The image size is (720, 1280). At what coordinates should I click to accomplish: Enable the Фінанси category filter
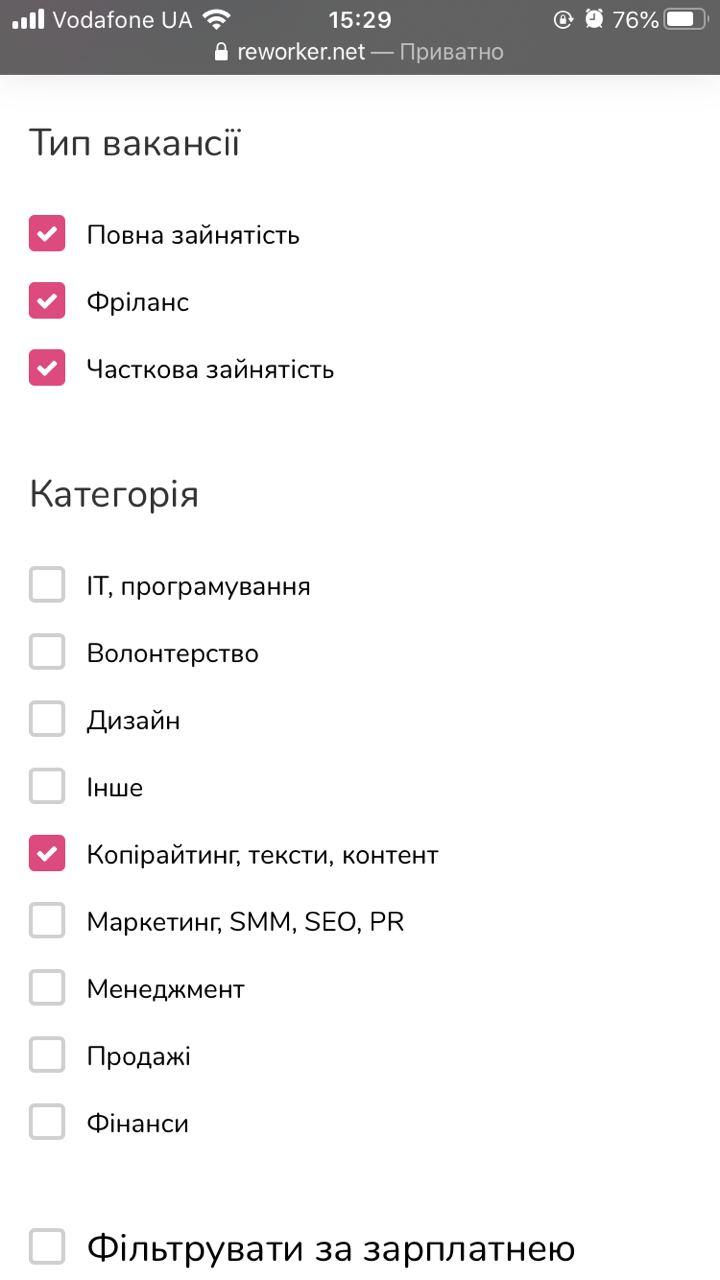pyautogui.click(x=46, y=1121)
